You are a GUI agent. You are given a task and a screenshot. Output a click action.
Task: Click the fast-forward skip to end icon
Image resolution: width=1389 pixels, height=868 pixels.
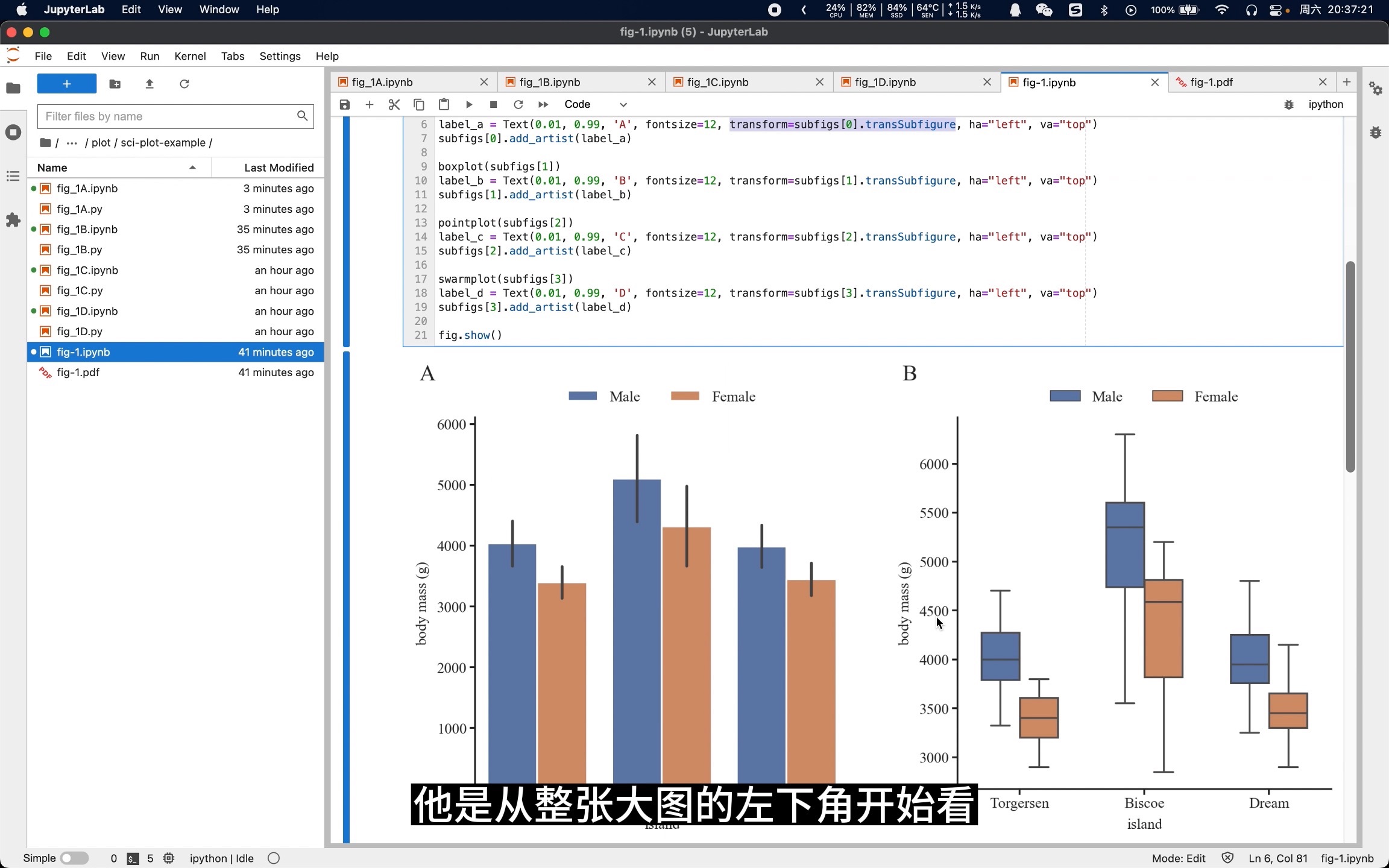tap(543, 104)
